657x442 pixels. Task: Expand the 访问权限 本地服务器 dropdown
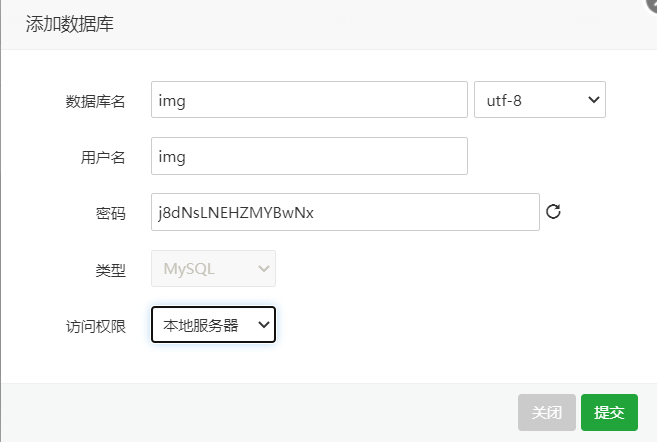click(213, 324)
